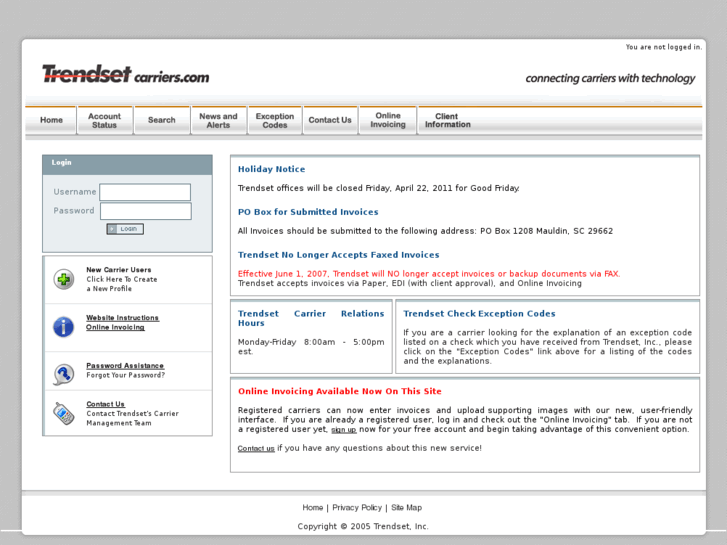Switch to the Exception Codes tab

tap(275, 121)
